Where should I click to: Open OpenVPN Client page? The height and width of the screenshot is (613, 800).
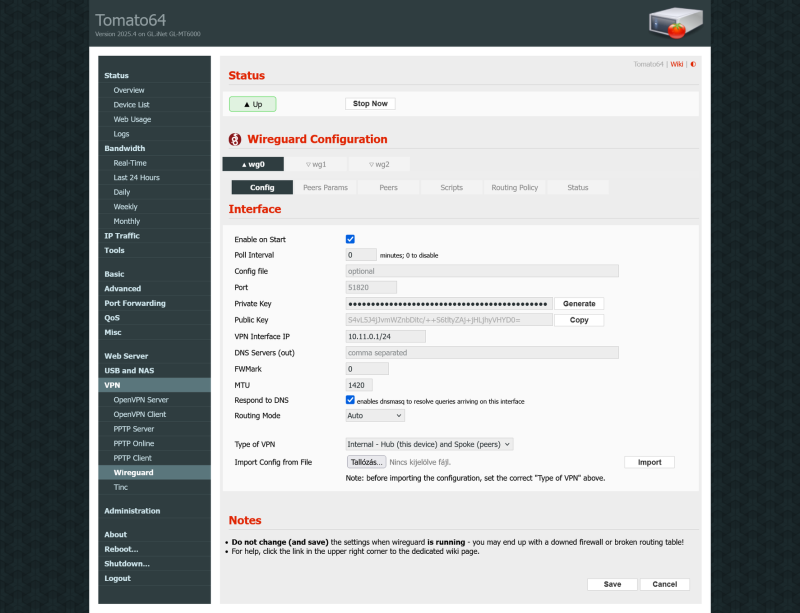click(140, 414)
